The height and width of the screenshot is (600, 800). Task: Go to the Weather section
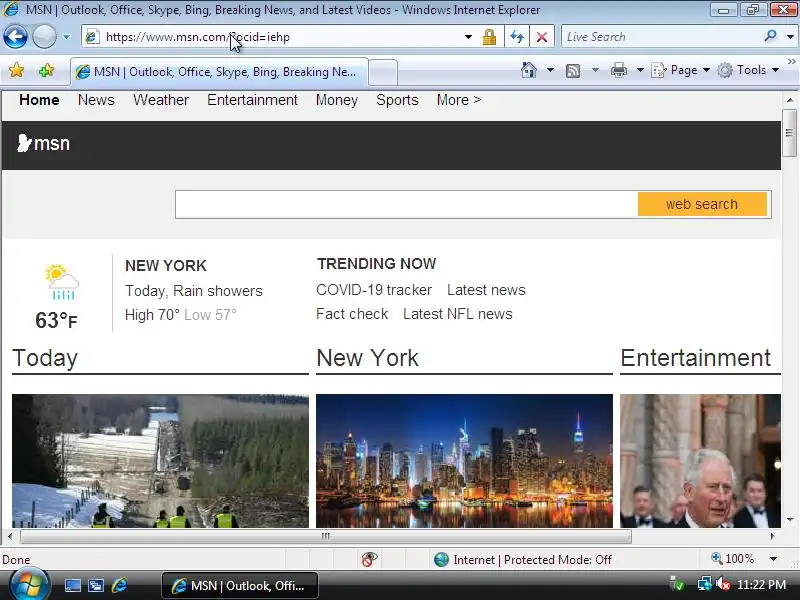161,100
